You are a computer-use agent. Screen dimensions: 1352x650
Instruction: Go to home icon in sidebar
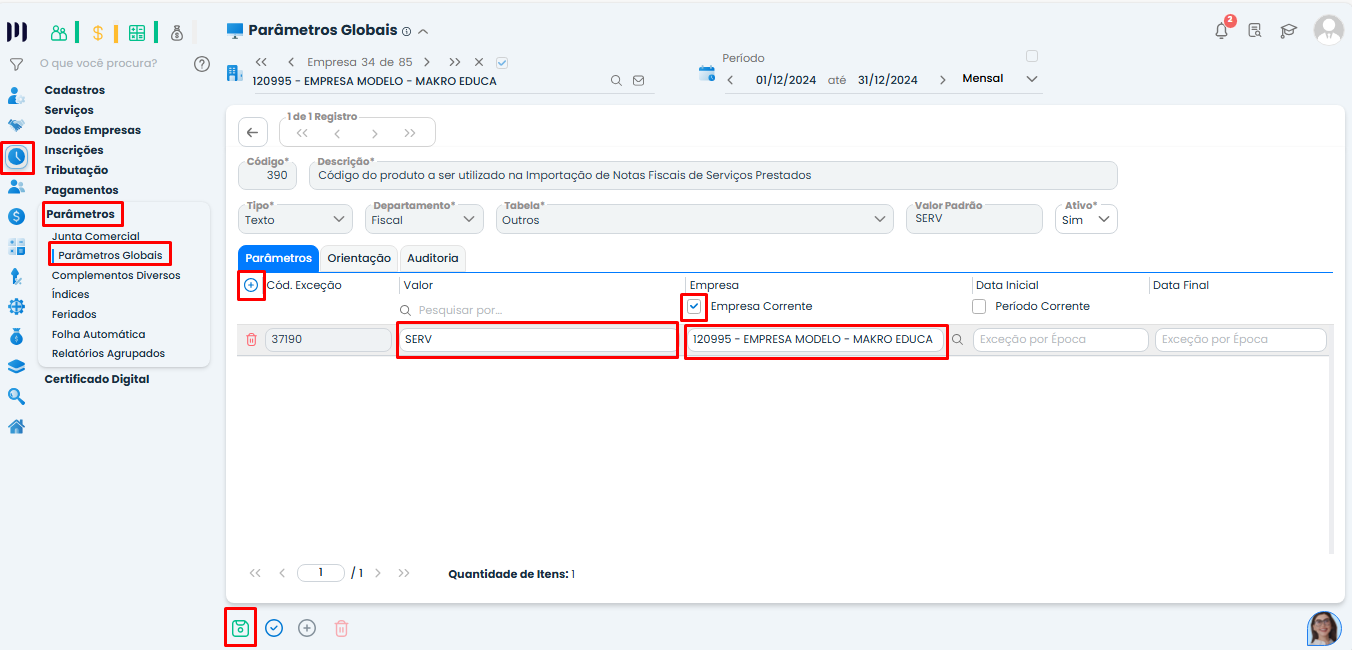pos(16,426)
